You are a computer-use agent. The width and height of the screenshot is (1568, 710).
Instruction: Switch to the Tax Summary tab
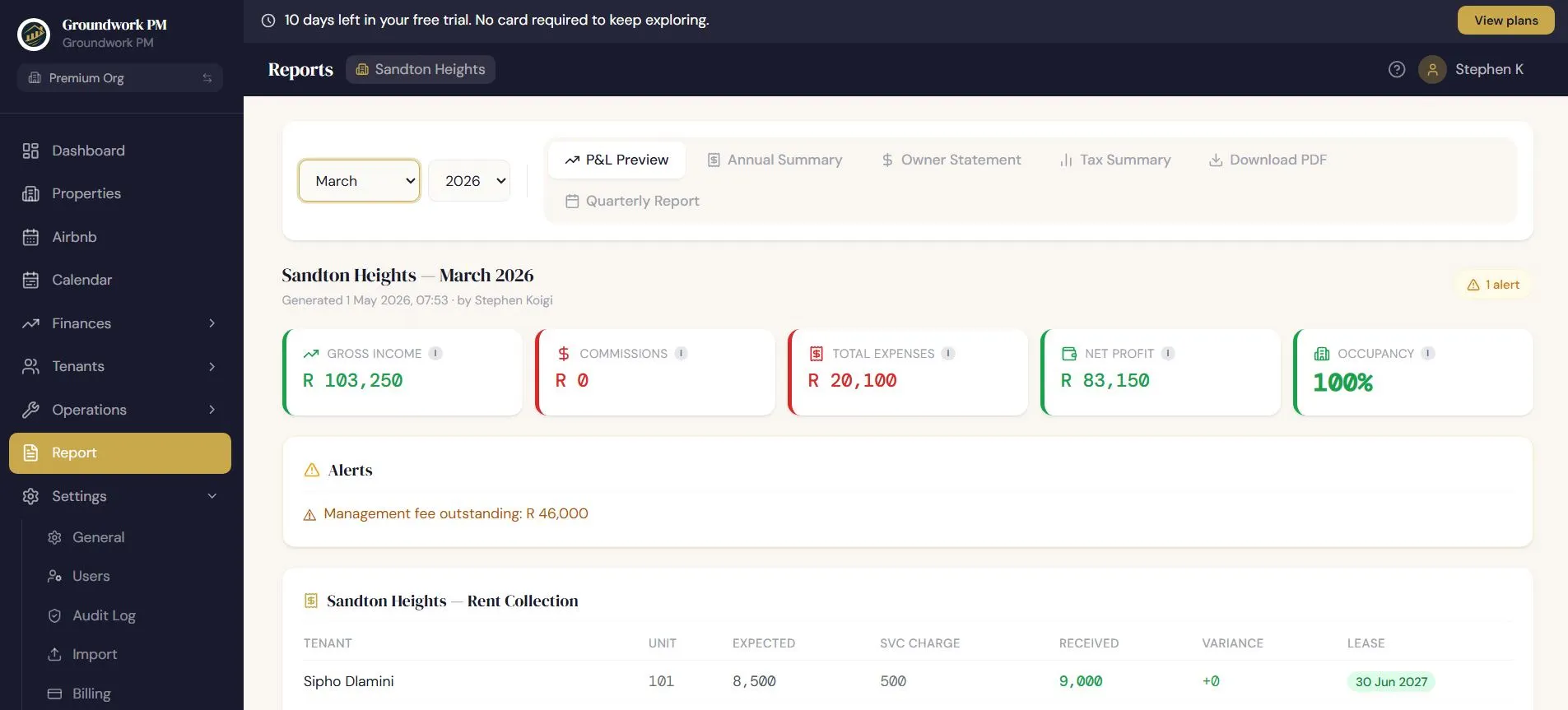tap(1115, 160)
